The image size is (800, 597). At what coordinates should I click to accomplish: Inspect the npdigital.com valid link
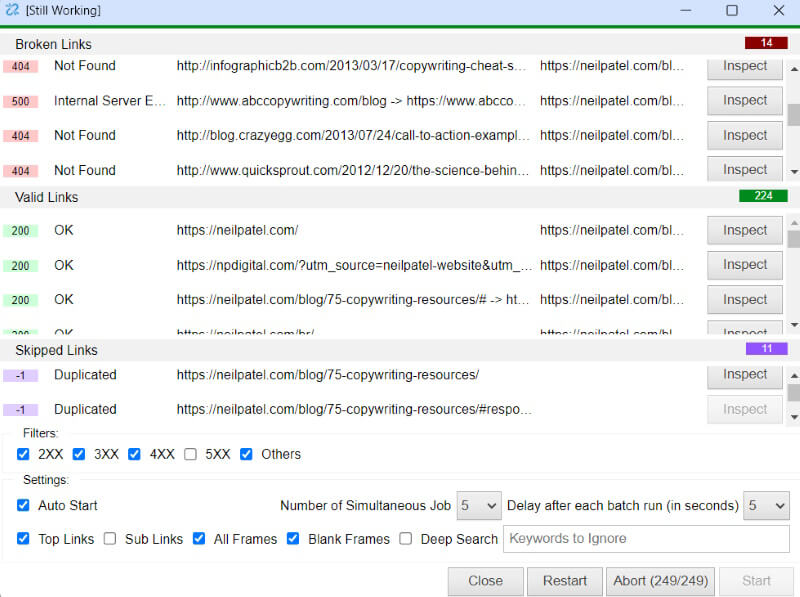(x=745, y=265)
